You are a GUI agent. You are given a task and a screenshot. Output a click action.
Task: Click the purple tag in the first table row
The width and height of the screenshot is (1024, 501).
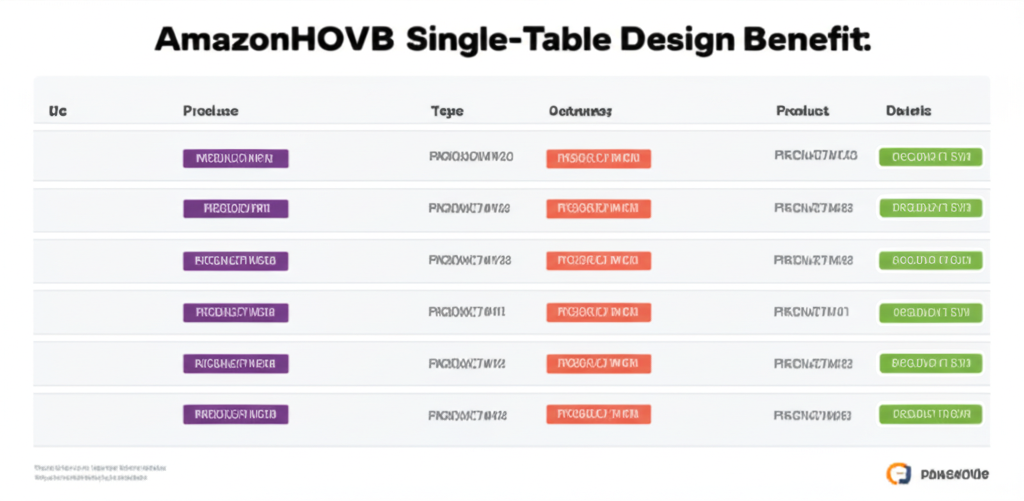click(236, 158)
